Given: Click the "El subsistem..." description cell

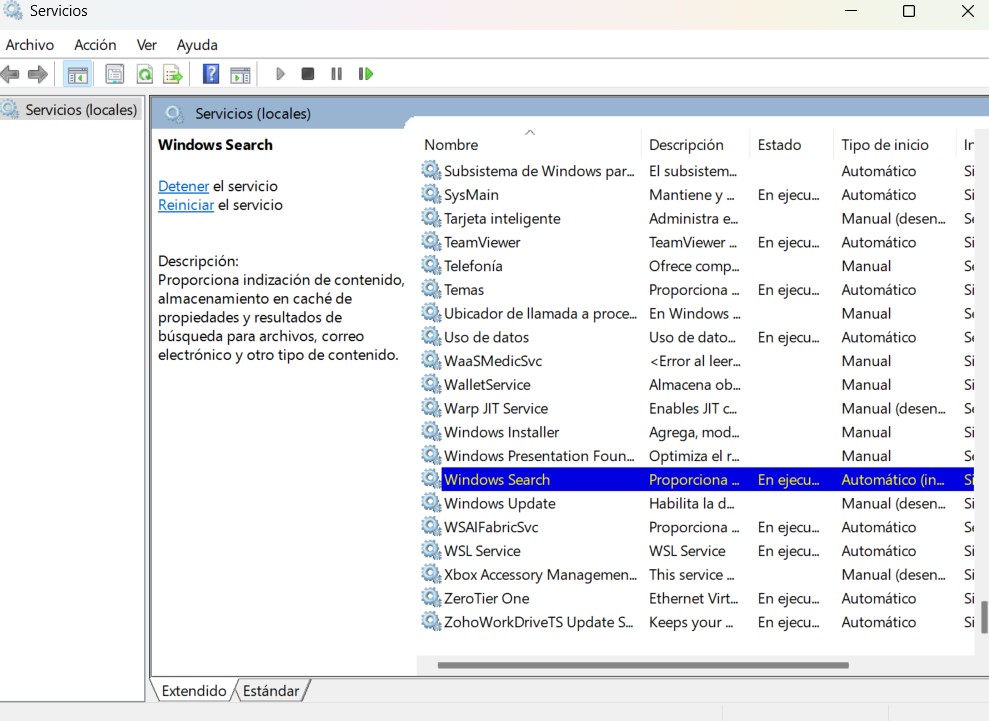Looking at the screenshot, I should 693,171.
